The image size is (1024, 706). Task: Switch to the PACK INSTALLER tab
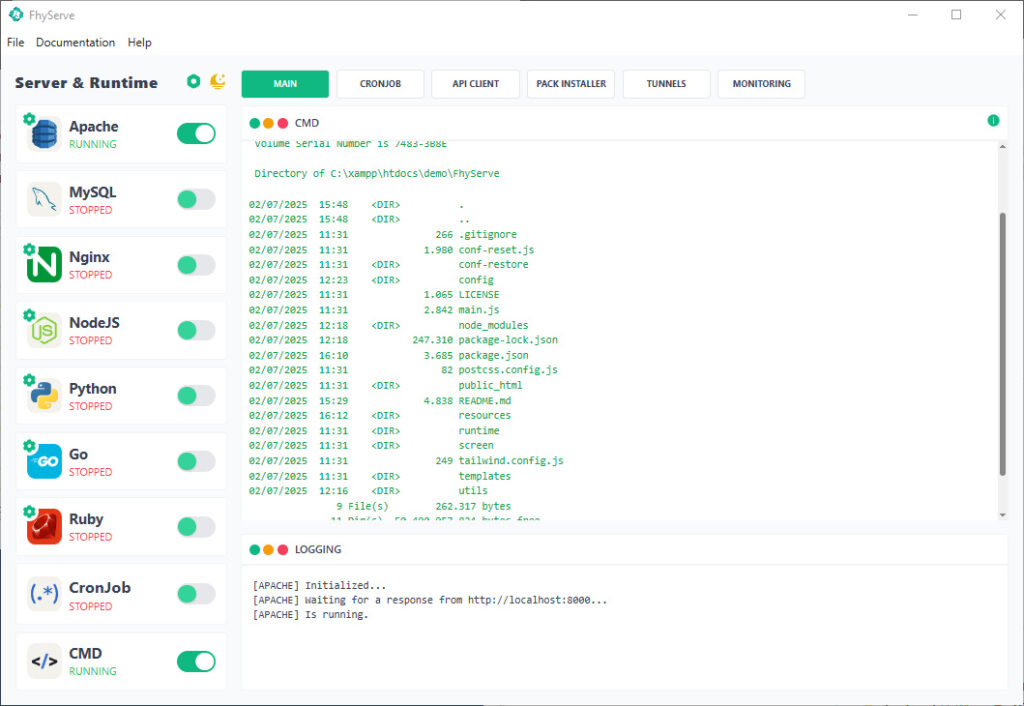(x=571, y=84)
